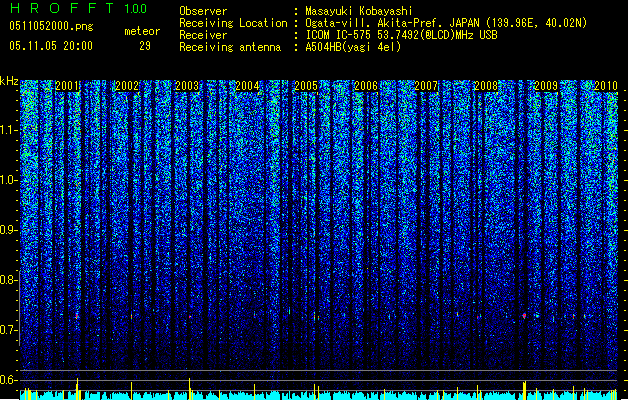The height and width of the screenshot is (400, 629).
Task: Click observer name Masayuki Kobayashi
Action: 359,11
